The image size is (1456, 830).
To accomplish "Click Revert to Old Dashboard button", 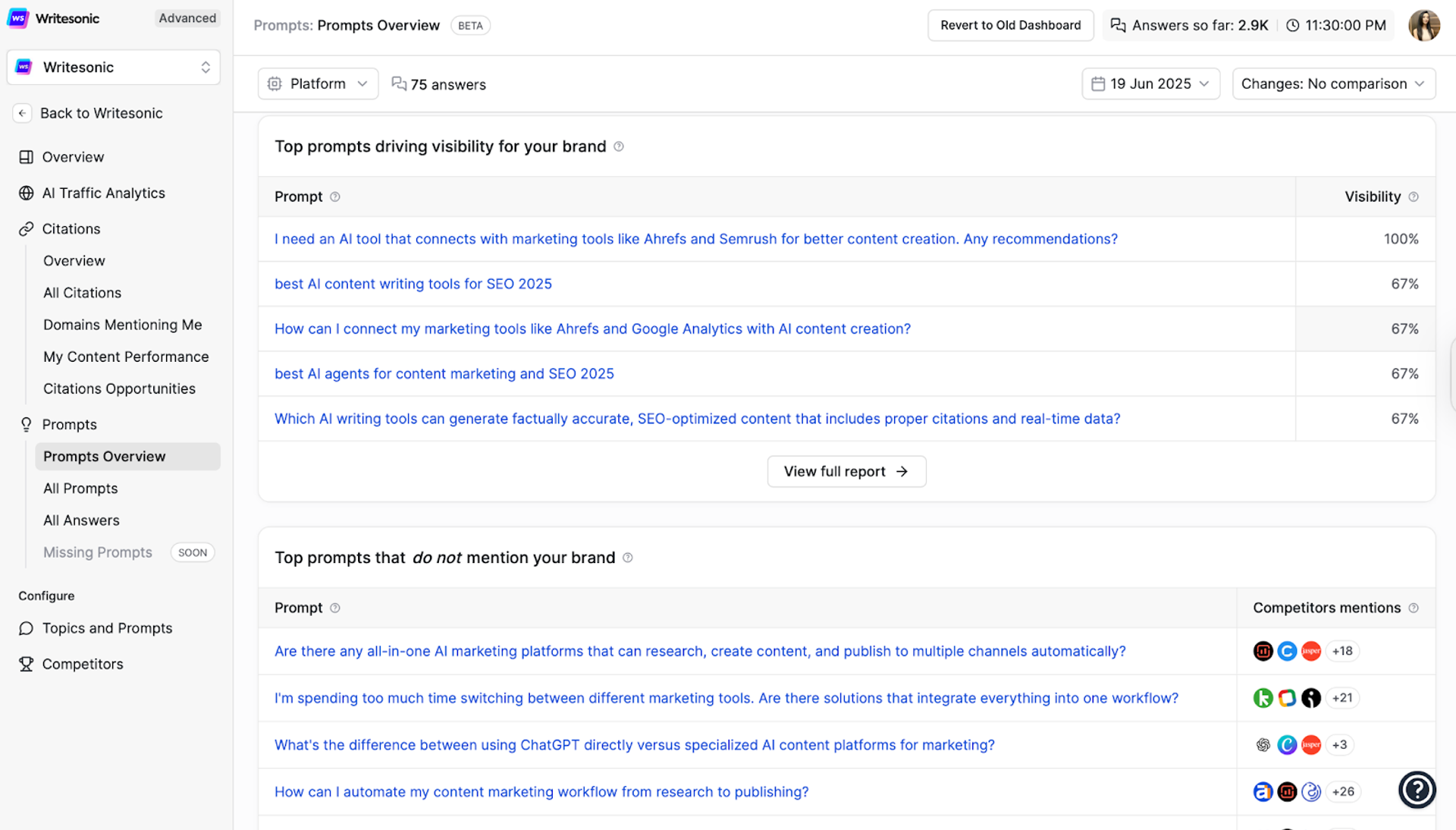I will click(x=1010, y=25).
